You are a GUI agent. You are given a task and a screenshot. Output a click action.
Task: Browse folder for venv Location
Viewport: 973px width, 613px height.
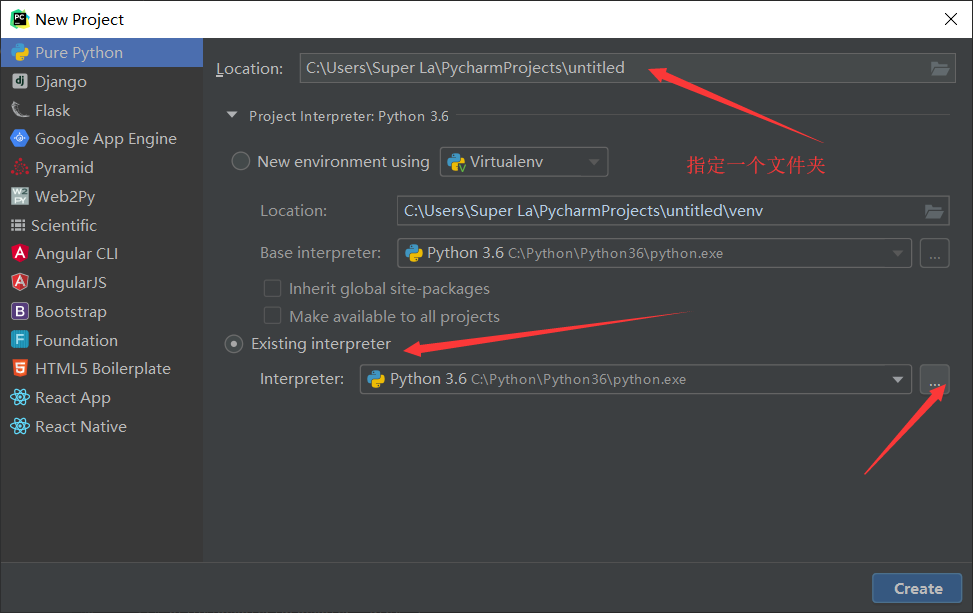[x=934, y=211]
